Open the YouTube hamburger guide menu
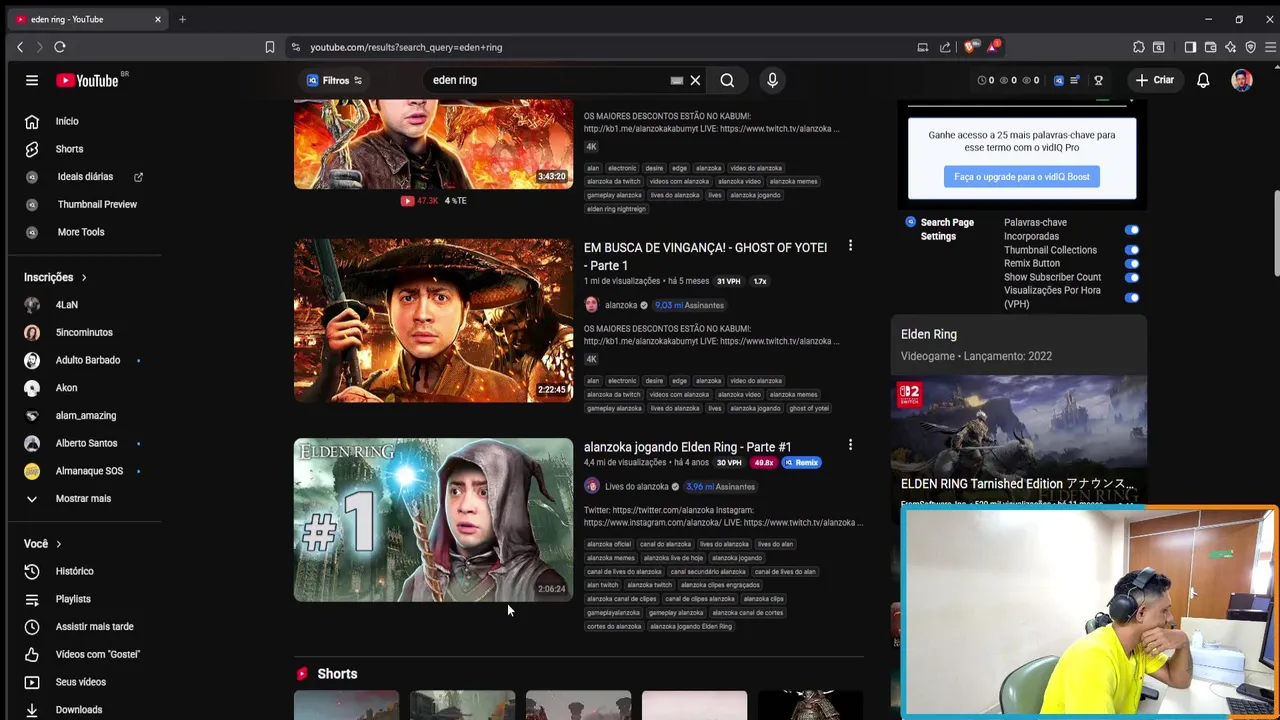Screen dimensions: 1280x720 [x=32, y=80]
